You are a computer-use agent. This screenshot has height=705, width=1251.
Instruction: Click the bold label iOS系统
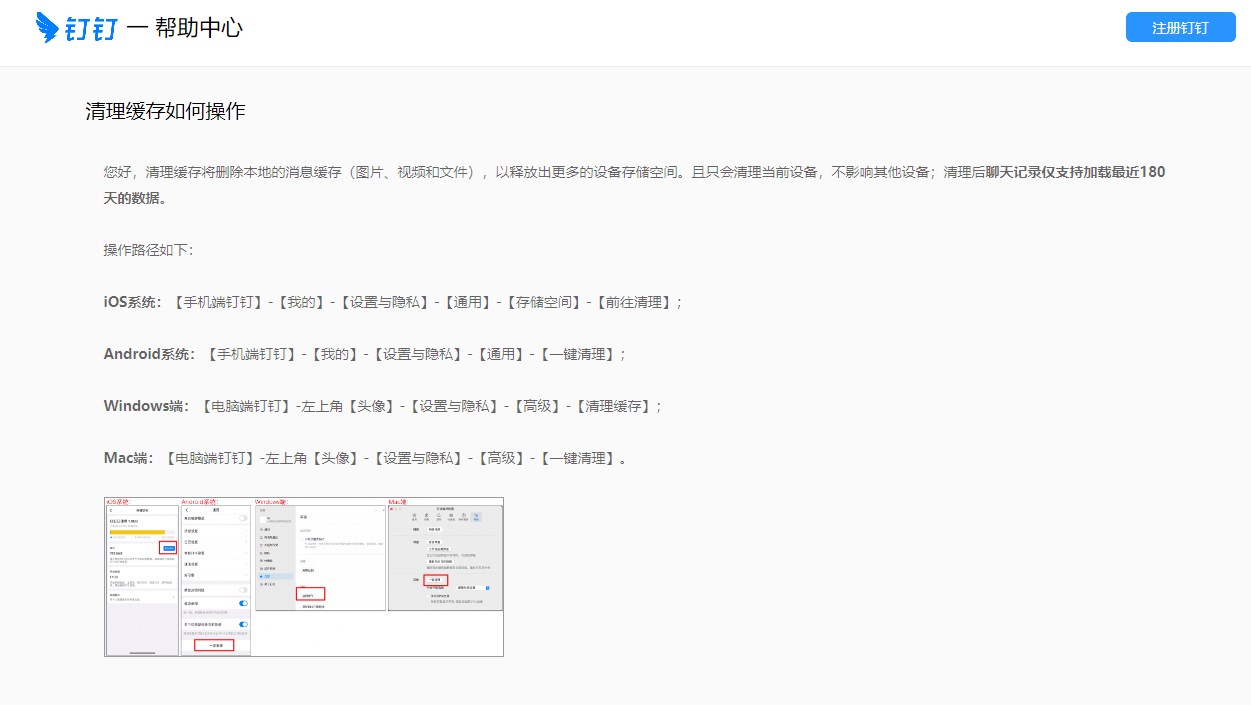click(x=130, y=301)
